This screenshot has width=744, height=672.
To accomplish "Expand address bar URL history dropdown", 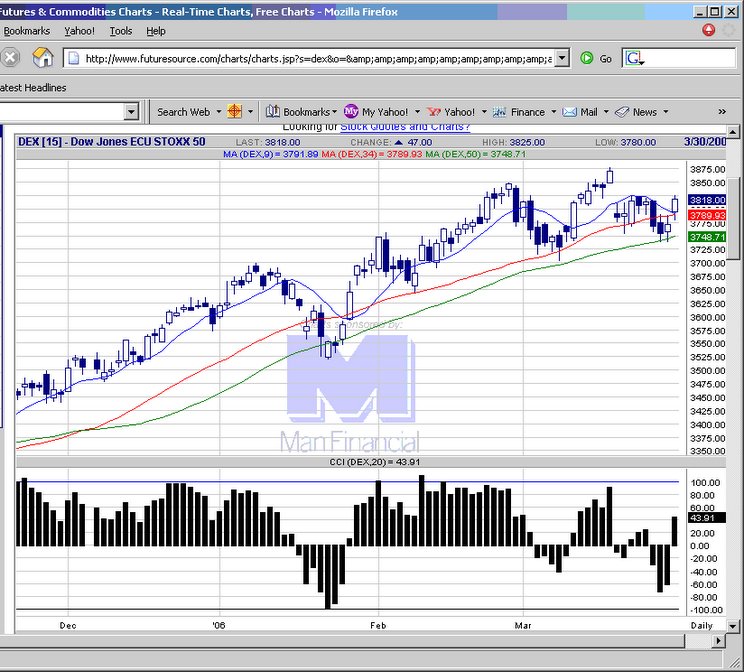I will pyautogui.click(x=562, y=58).
